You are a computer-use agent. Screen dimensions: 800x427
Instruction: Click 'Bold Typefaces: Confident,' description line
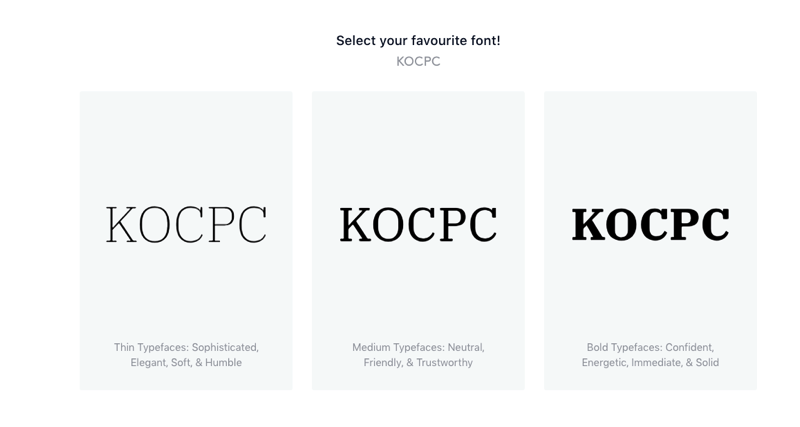coord(651,347)
